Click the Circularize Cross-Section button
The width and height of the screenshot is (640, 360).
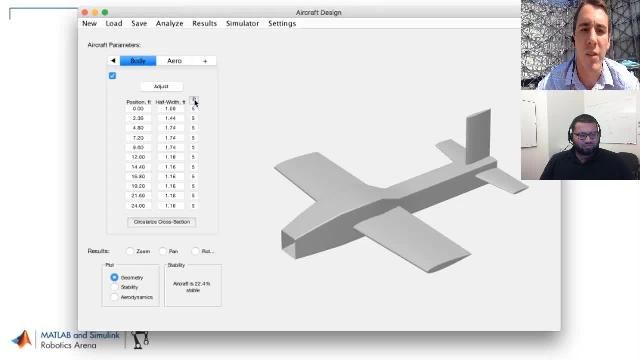(x=162, y=222)
